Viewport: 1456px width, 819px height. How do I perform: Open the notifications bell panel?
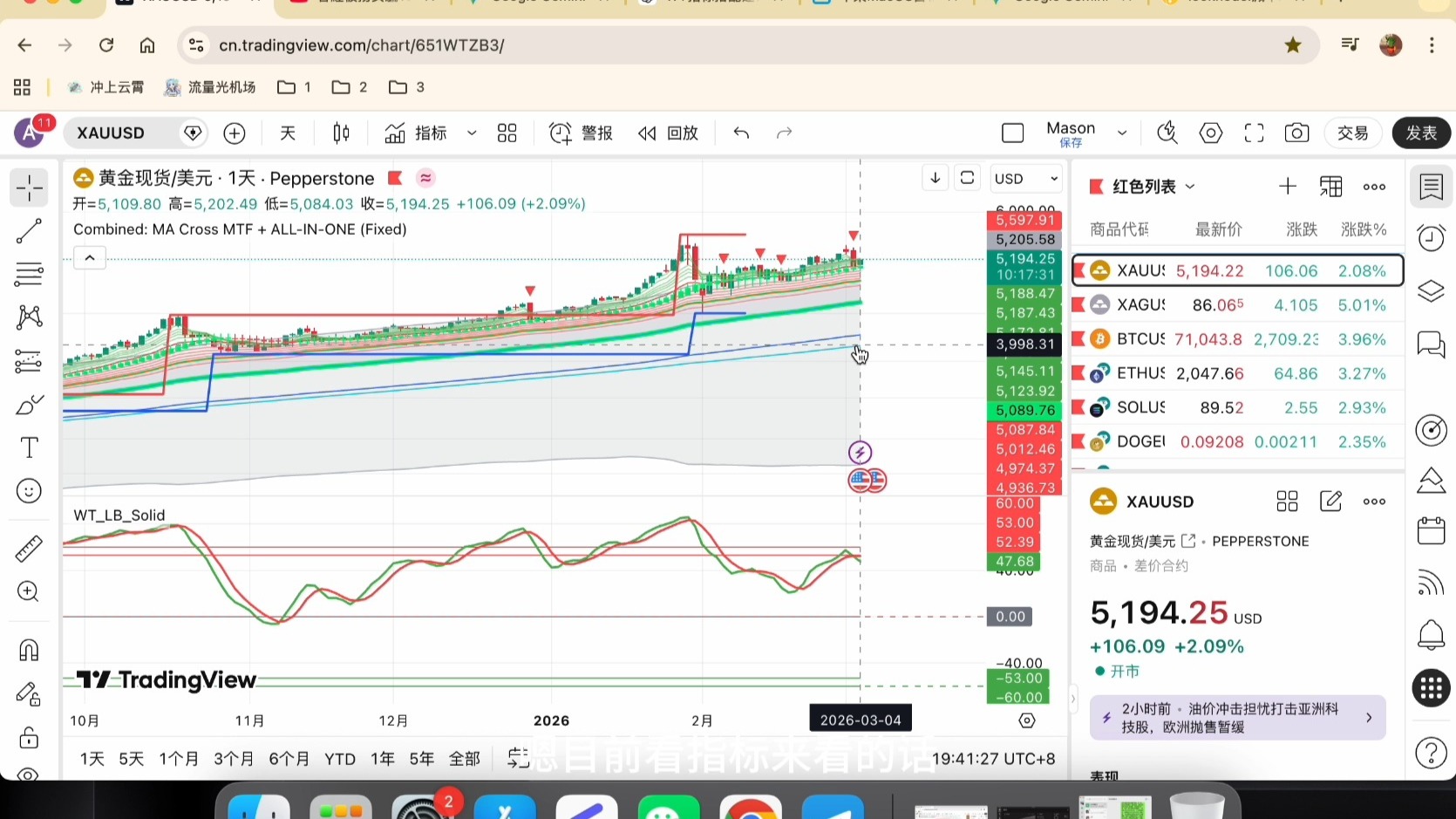point(1431,634)
